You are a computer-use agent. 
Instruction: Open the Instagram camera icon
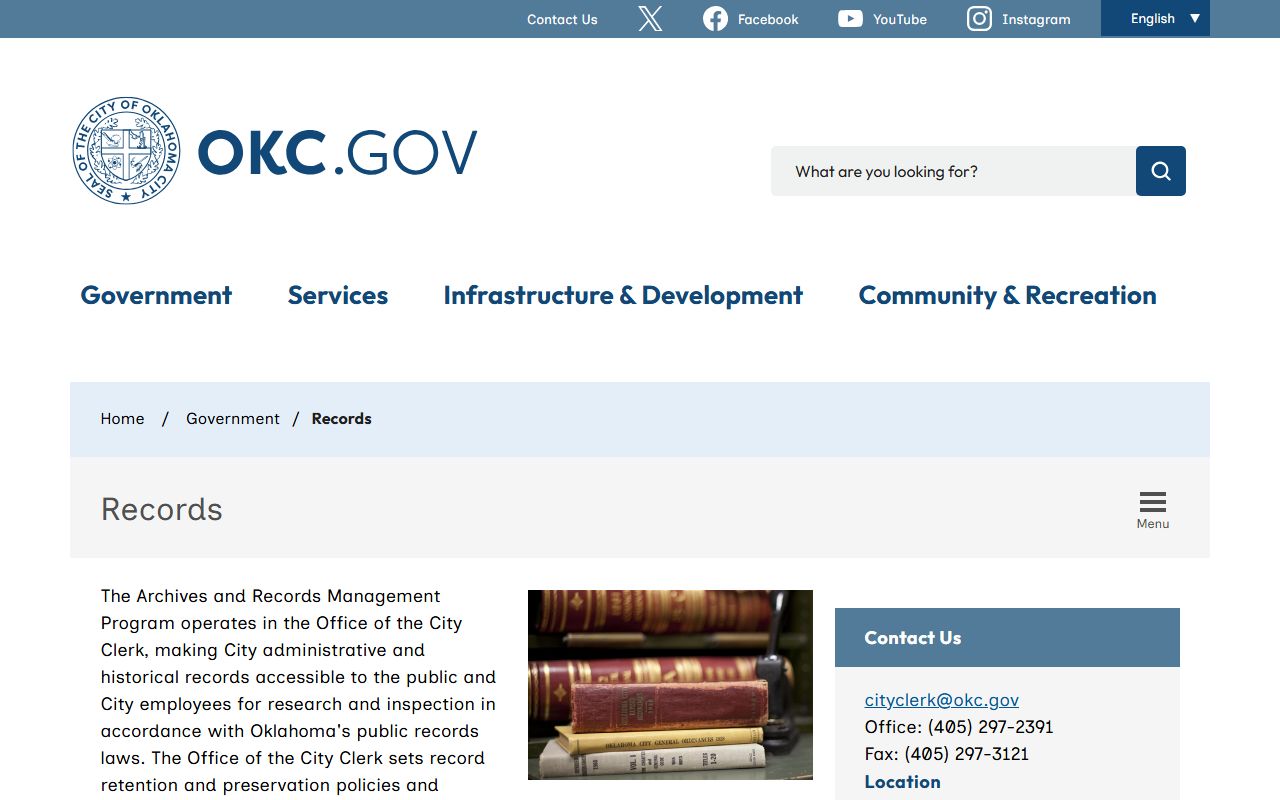pos(979,19)
